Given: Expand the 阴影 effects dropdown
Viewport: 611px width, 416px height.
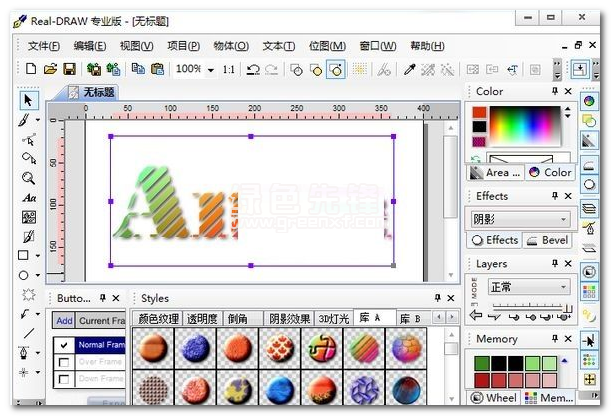Looking at the screenshot, I should point(564,219).
